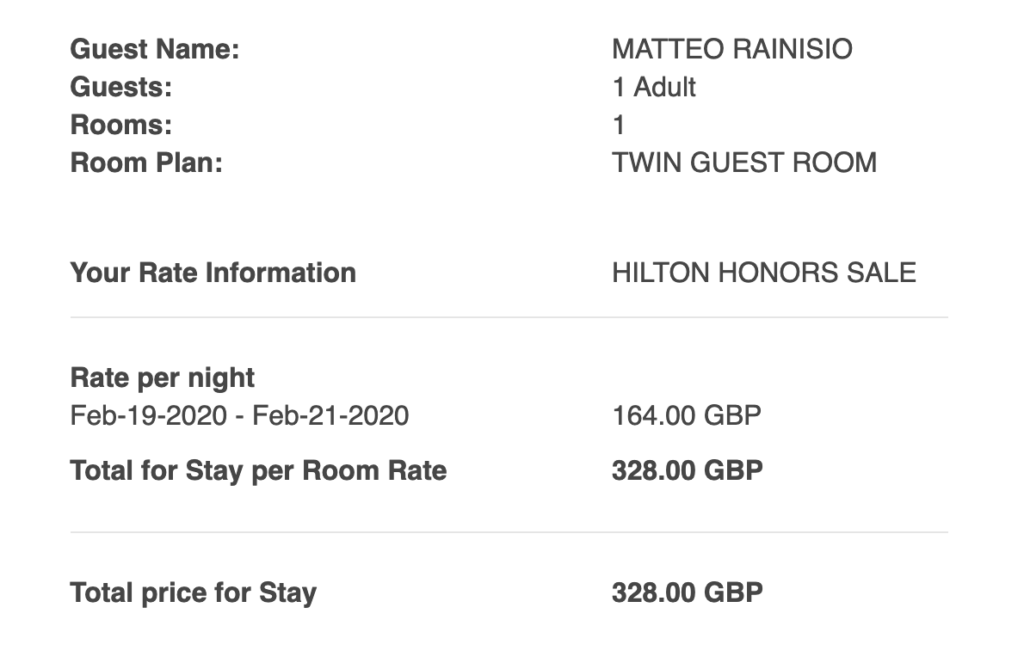This screenshot has height=669, width=1024.
Task: Click the divider line above Total price for Stay
Action: point(509,532)
